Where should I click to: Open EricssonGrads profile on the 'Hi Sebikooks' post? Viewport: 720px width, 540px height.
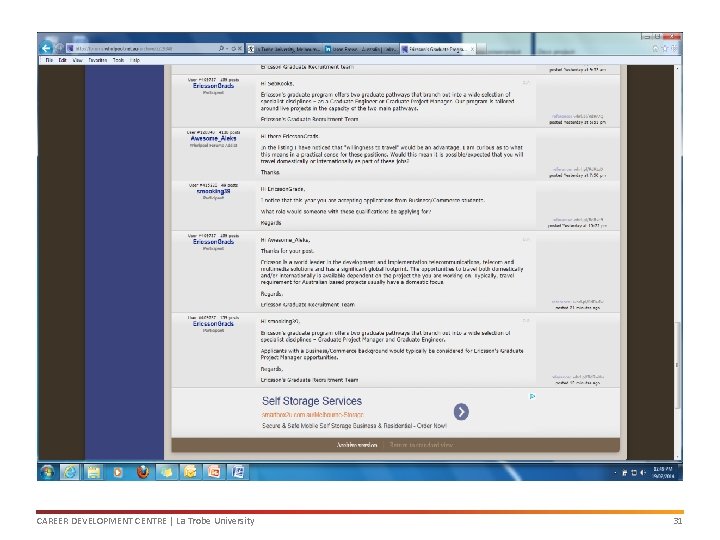pyautogui.click(x=214, y=86)
